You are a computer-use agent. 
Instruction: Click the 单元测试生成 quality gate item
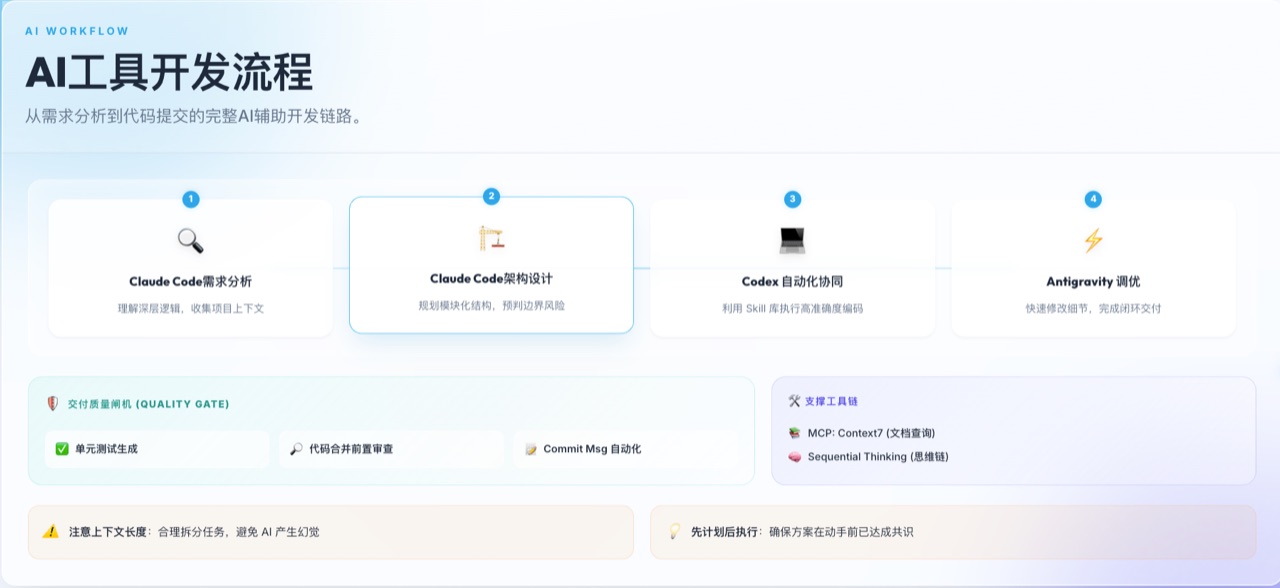pos(157,449)
